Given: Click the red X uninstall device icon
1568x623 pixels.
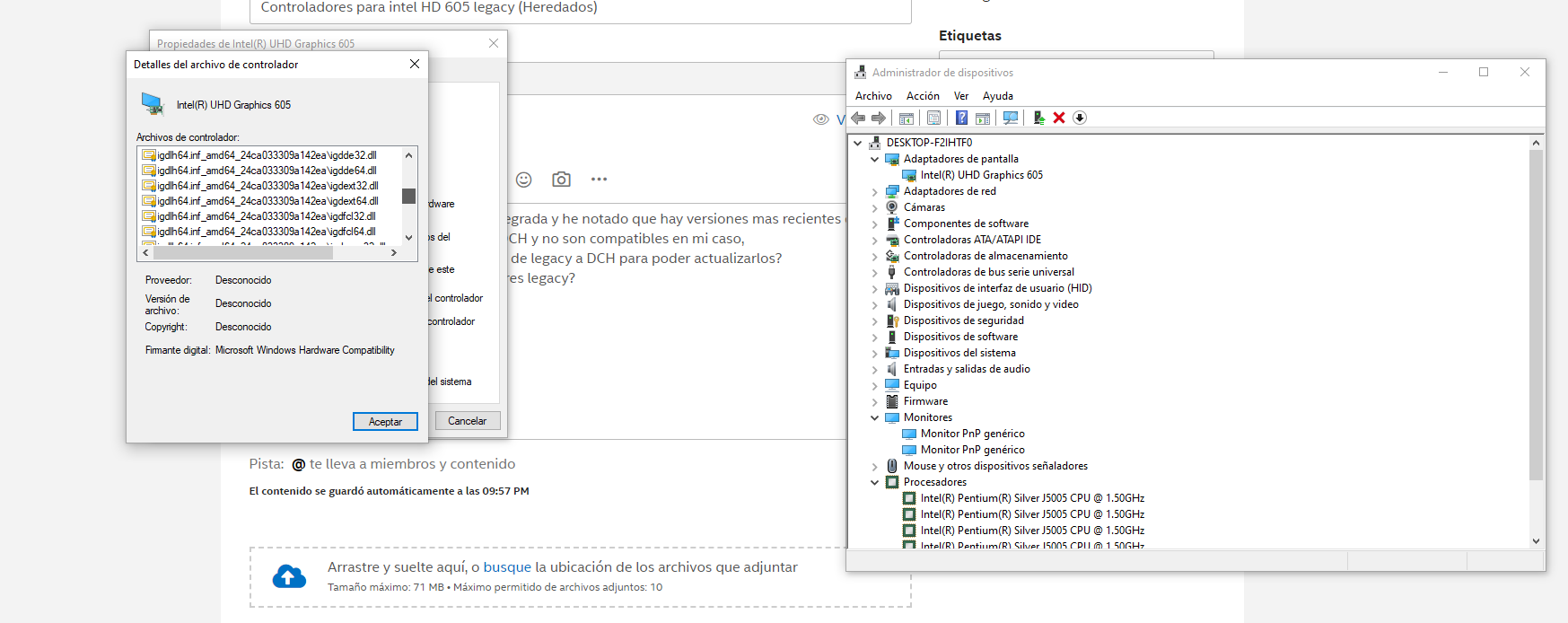Looking at the screenshot, I should click(x=1059, y=118).
